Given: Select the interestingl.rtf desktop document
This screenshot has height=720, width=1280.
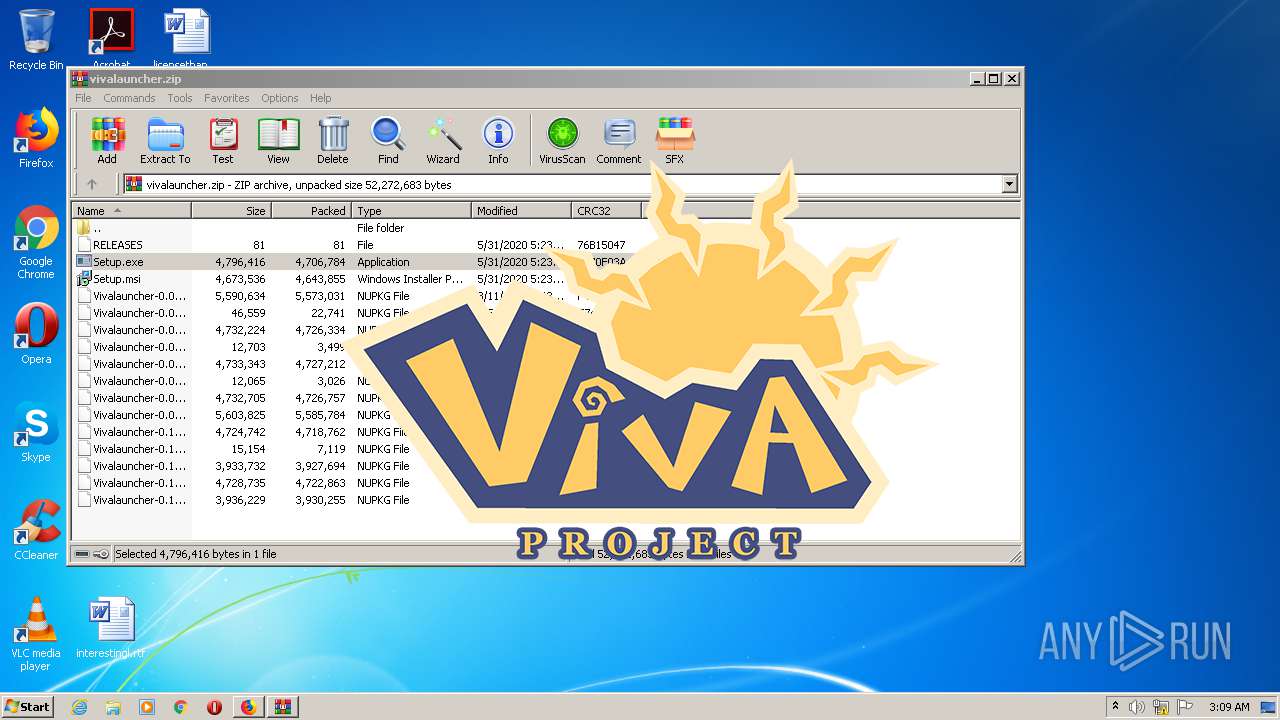Looking at the screenshot, I should point(110,628).
